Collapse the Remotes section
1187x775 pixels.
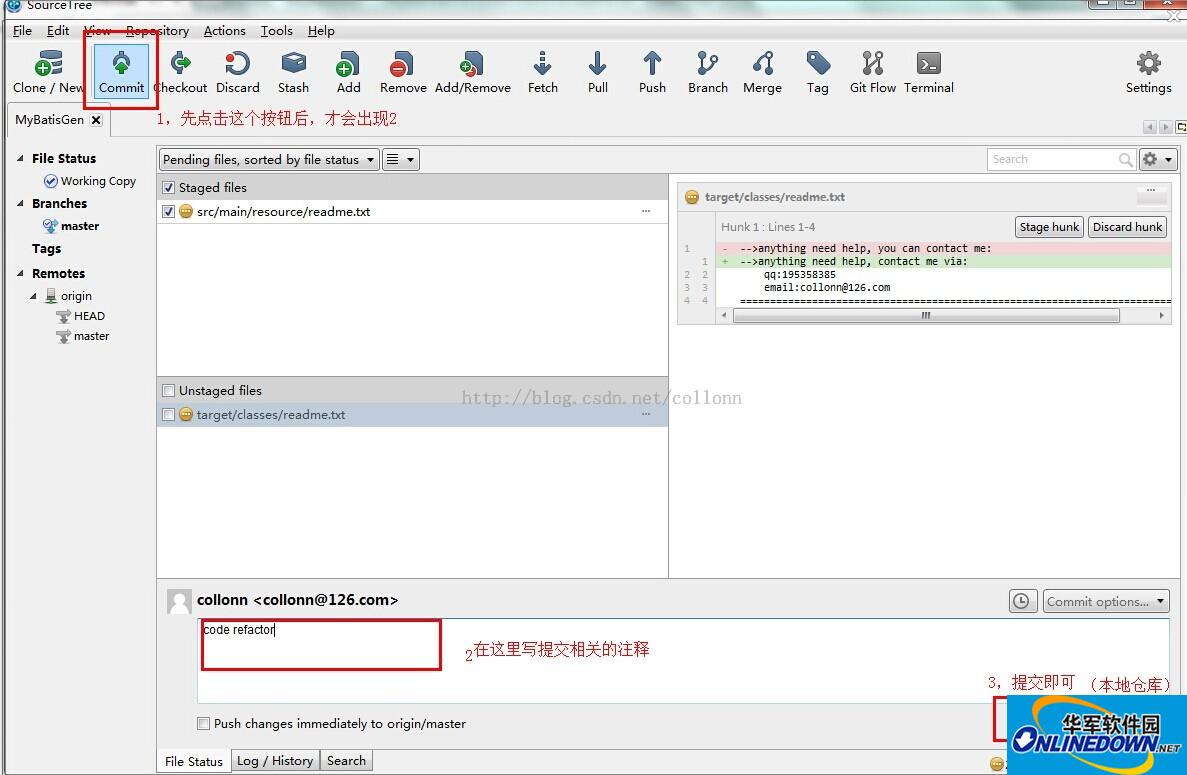(20, 273)
